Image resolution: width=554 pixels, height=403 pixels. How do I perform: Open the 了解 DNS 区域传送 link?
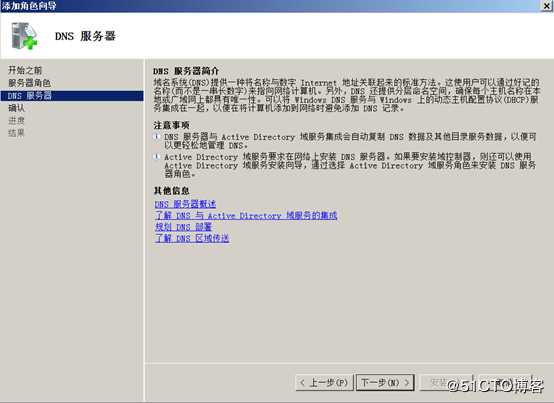click(192, 238)
